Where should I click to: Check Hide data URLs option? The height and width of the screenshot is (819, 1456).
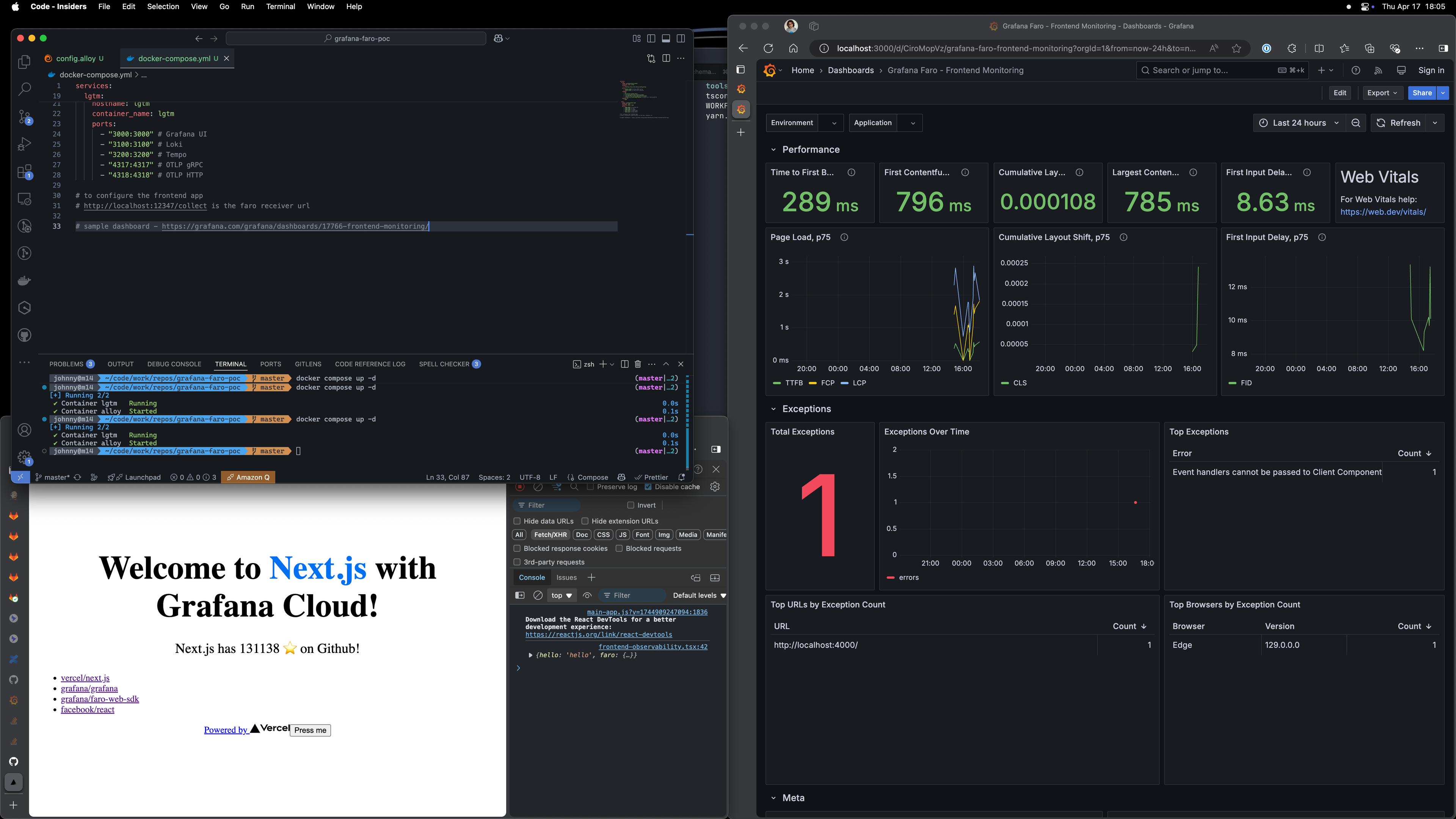pyautogui.click(x=516, y=521)
